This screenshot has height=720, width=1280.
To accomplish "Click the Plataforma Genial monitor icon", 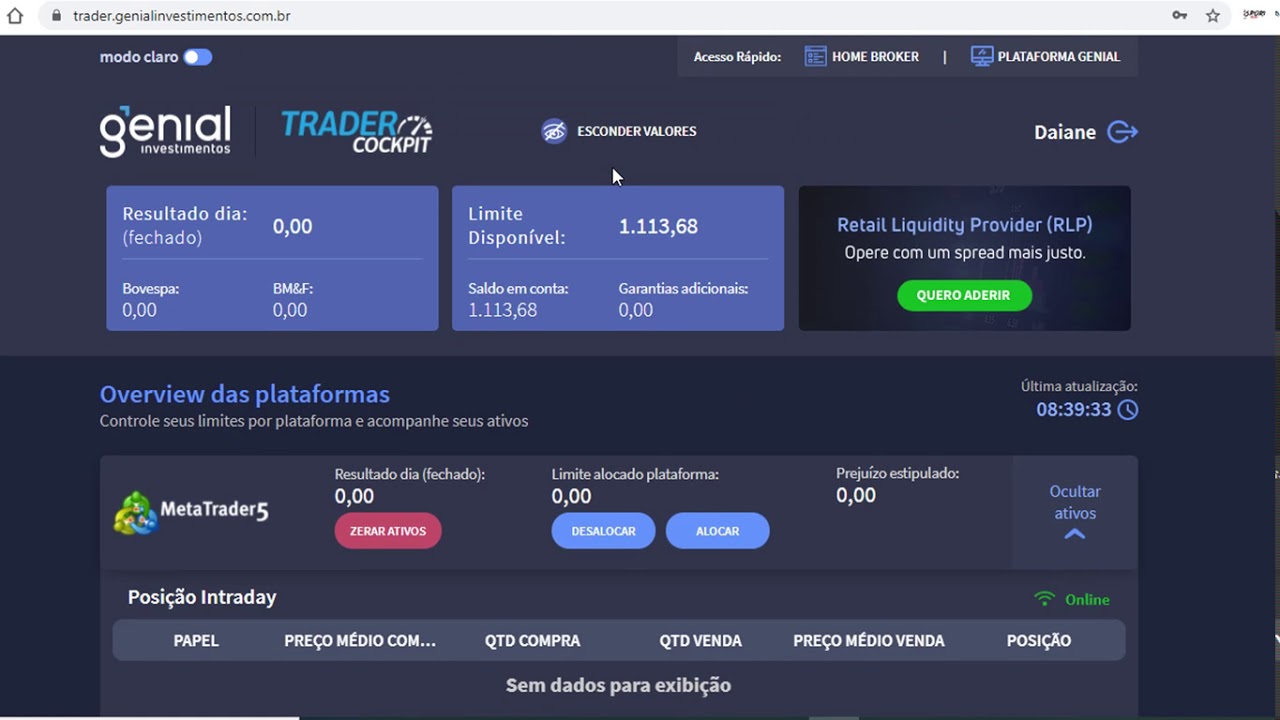I will [982, 57].
